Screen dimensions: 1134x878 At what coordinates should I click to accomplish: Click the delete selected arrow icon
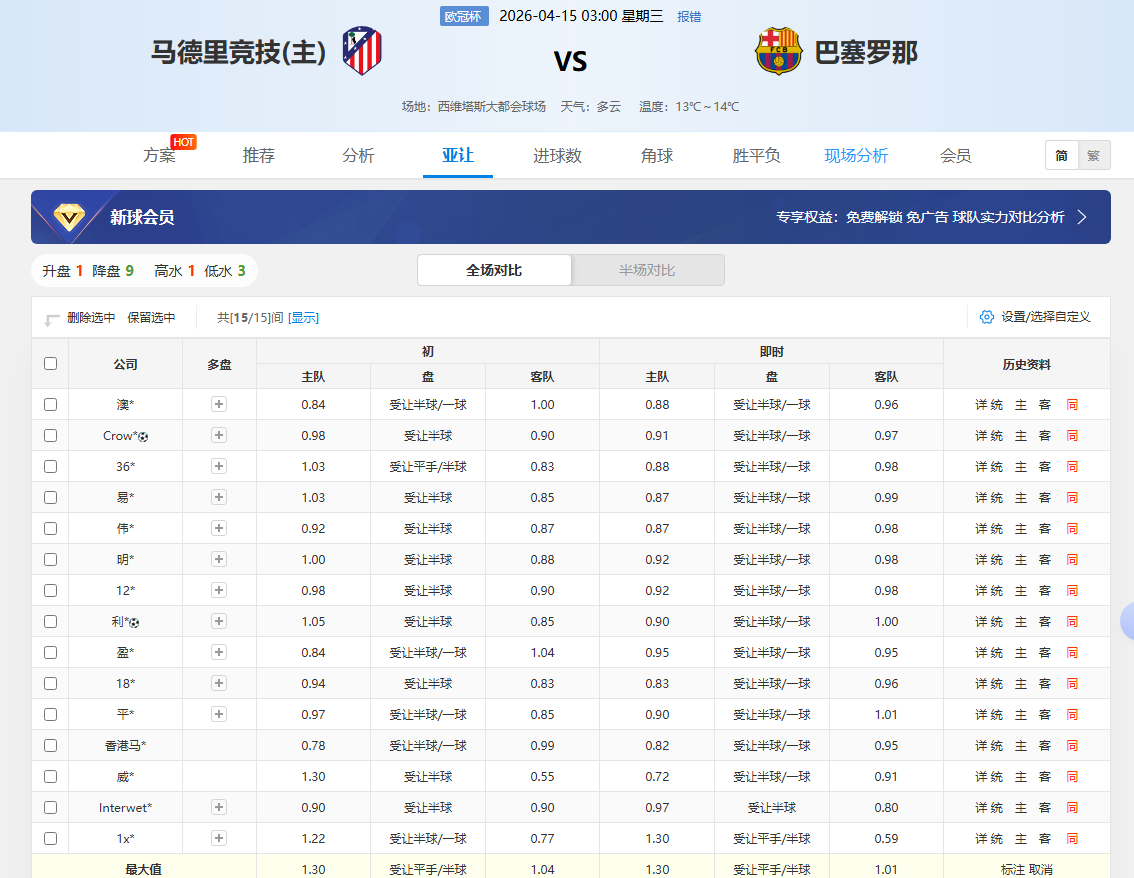[x=52, y=319]
